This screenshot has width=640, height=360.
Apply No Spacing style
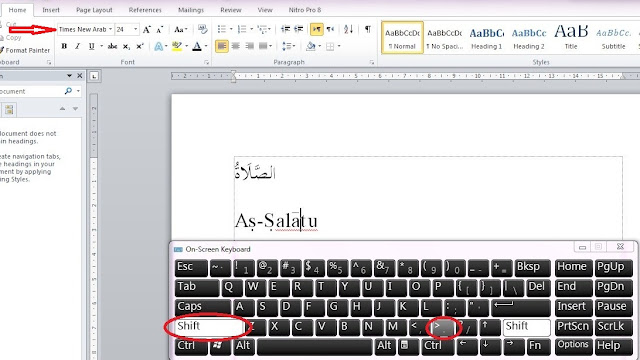coord(444,38)
